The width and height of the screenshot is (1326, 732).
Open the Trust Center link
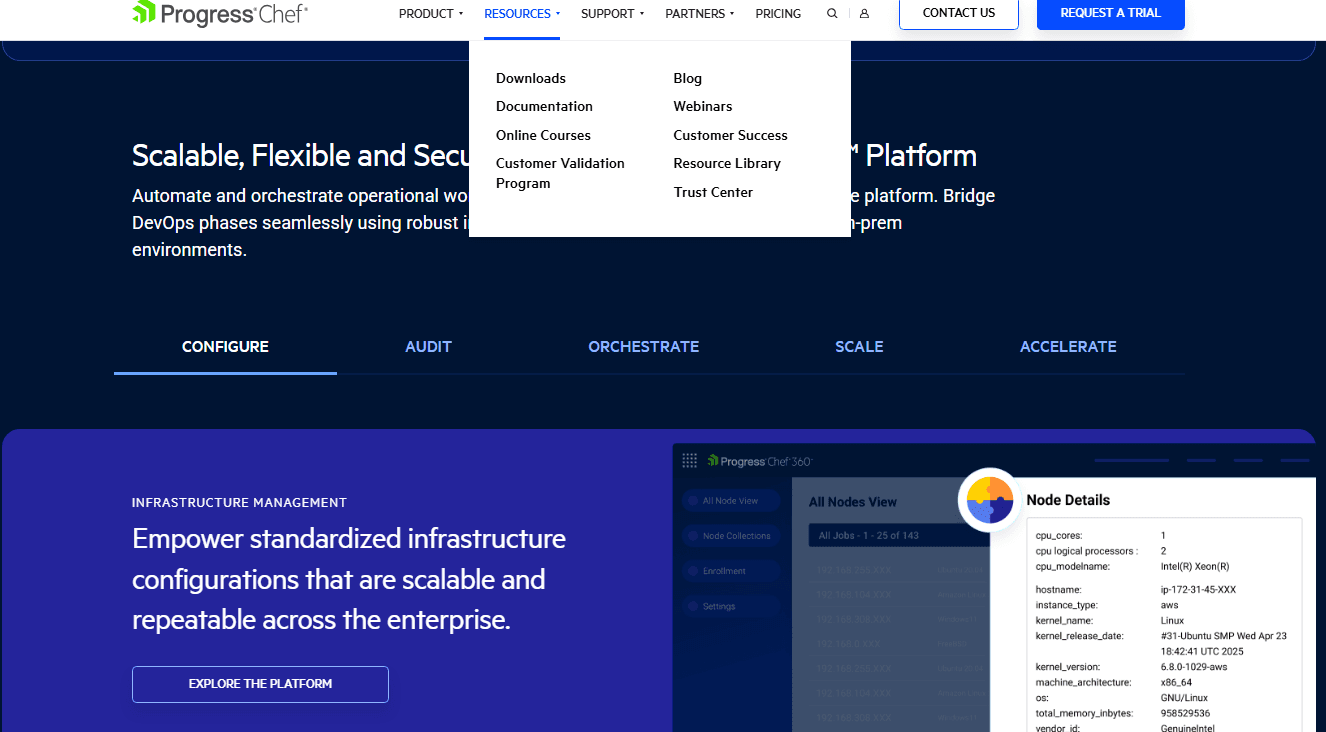click(713, 192)
